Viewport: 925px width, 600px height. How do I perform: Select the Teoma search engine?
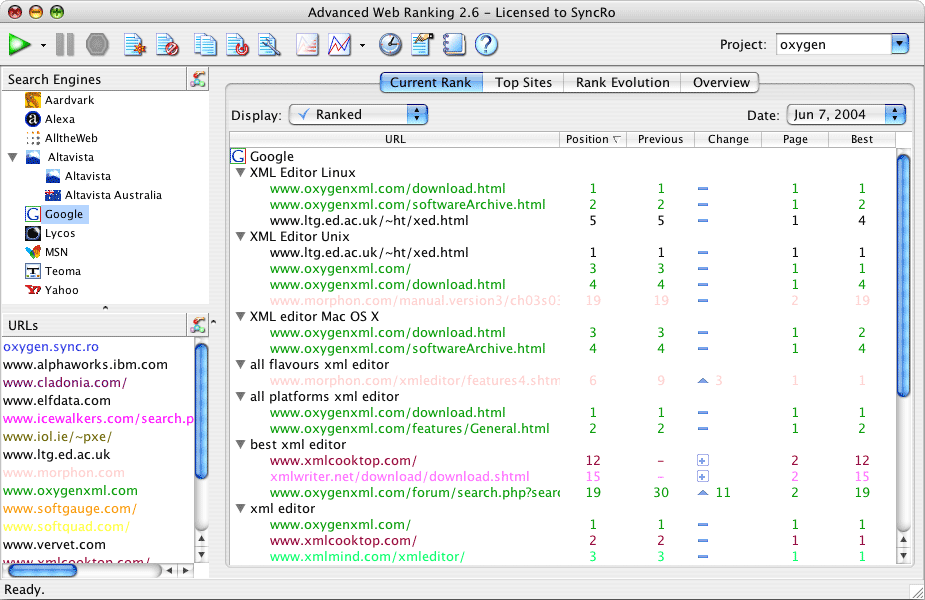[x=53, y=271]
